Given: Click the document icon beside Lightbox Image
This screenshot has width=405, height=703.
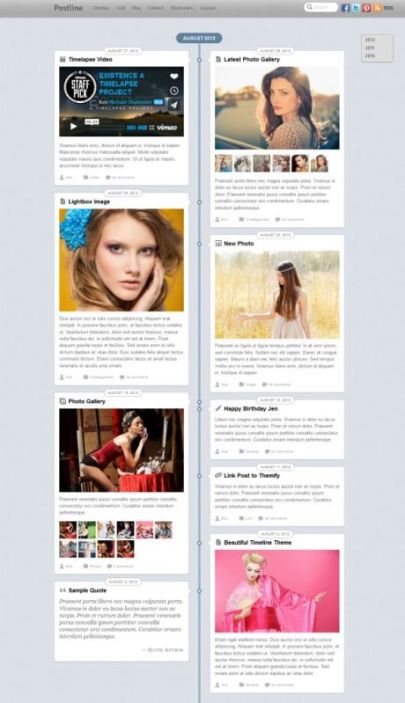Looking at the screenshot, I should point(63,202).
